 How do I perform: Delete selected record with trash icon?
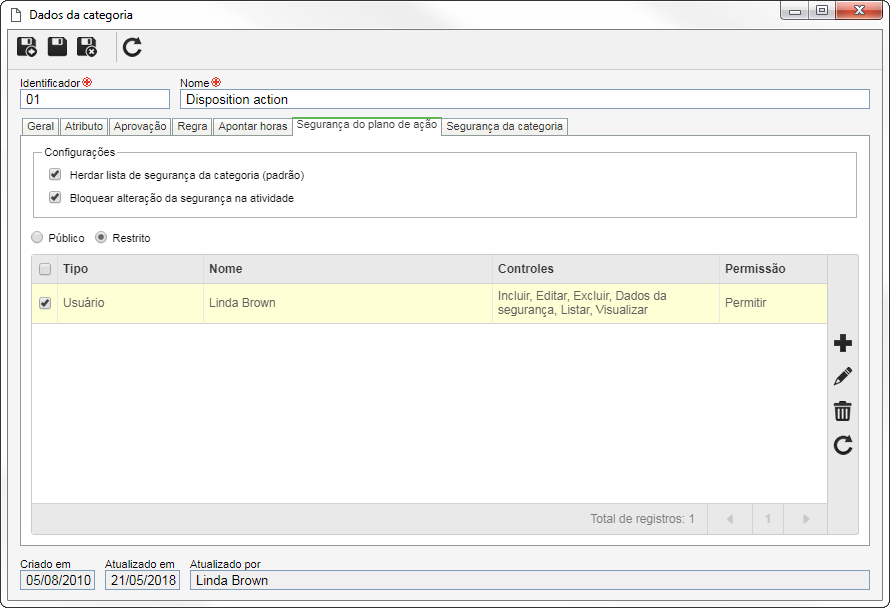[843, 411]
